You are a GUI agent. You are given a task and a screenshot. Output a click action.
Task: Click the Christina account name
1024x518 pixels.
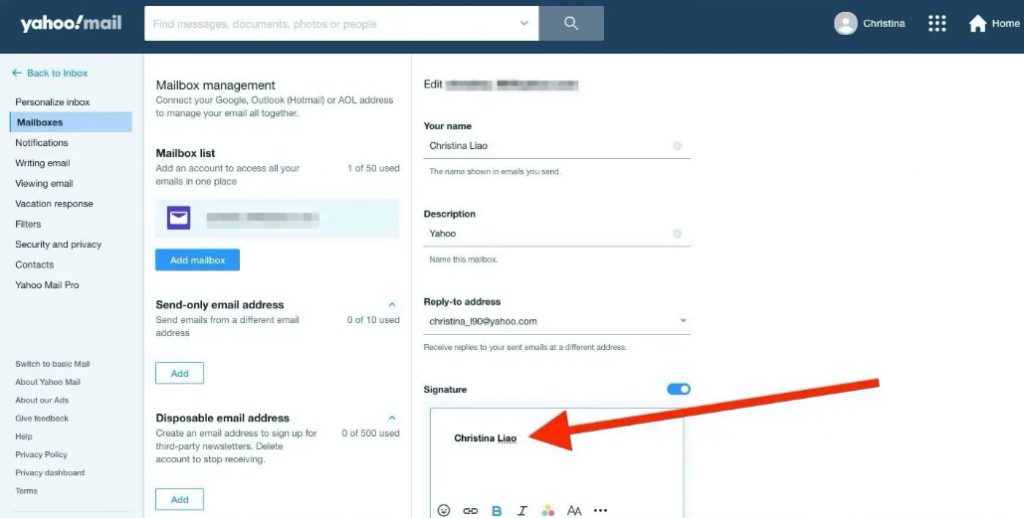(x=884, y=24)
